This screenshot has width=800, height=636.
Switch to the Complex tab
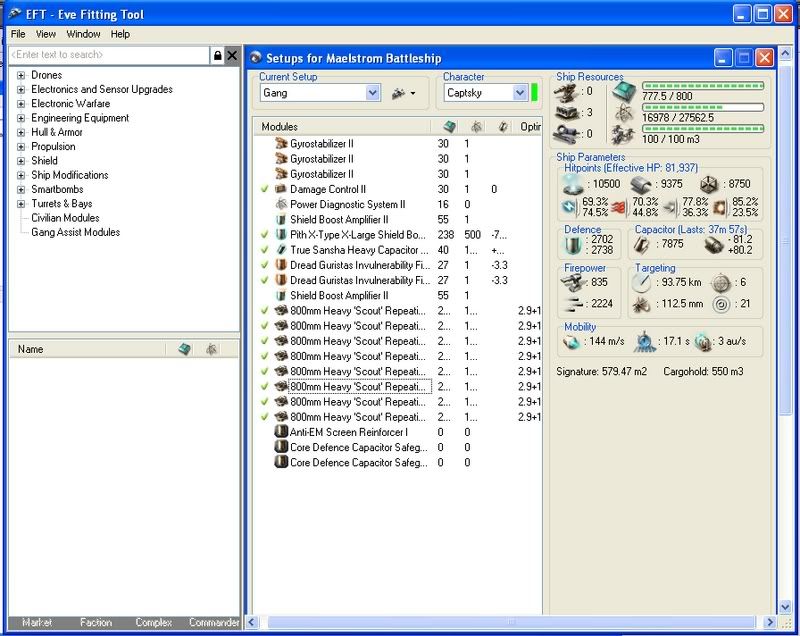[x=154, y=622]
